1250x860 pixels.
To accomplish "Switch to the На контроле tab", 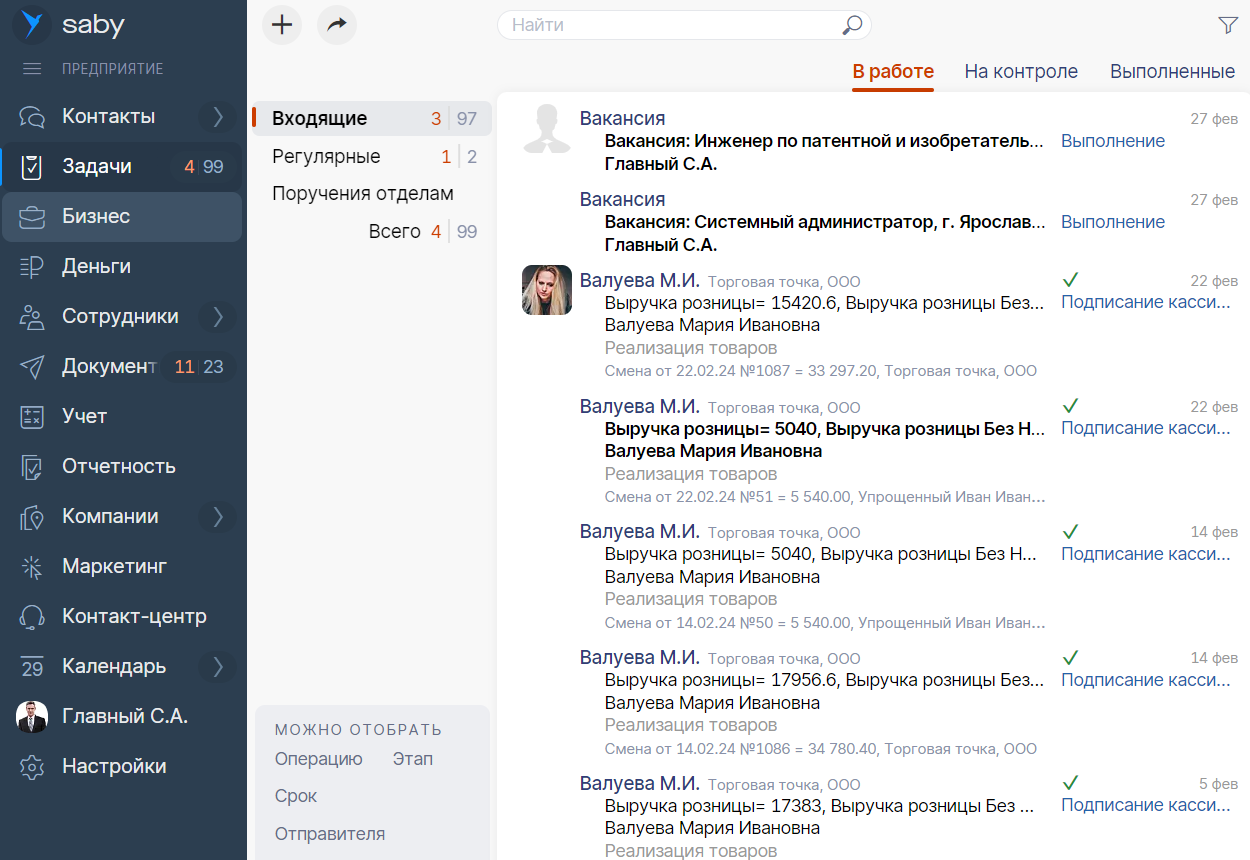I will [1021, 72].
